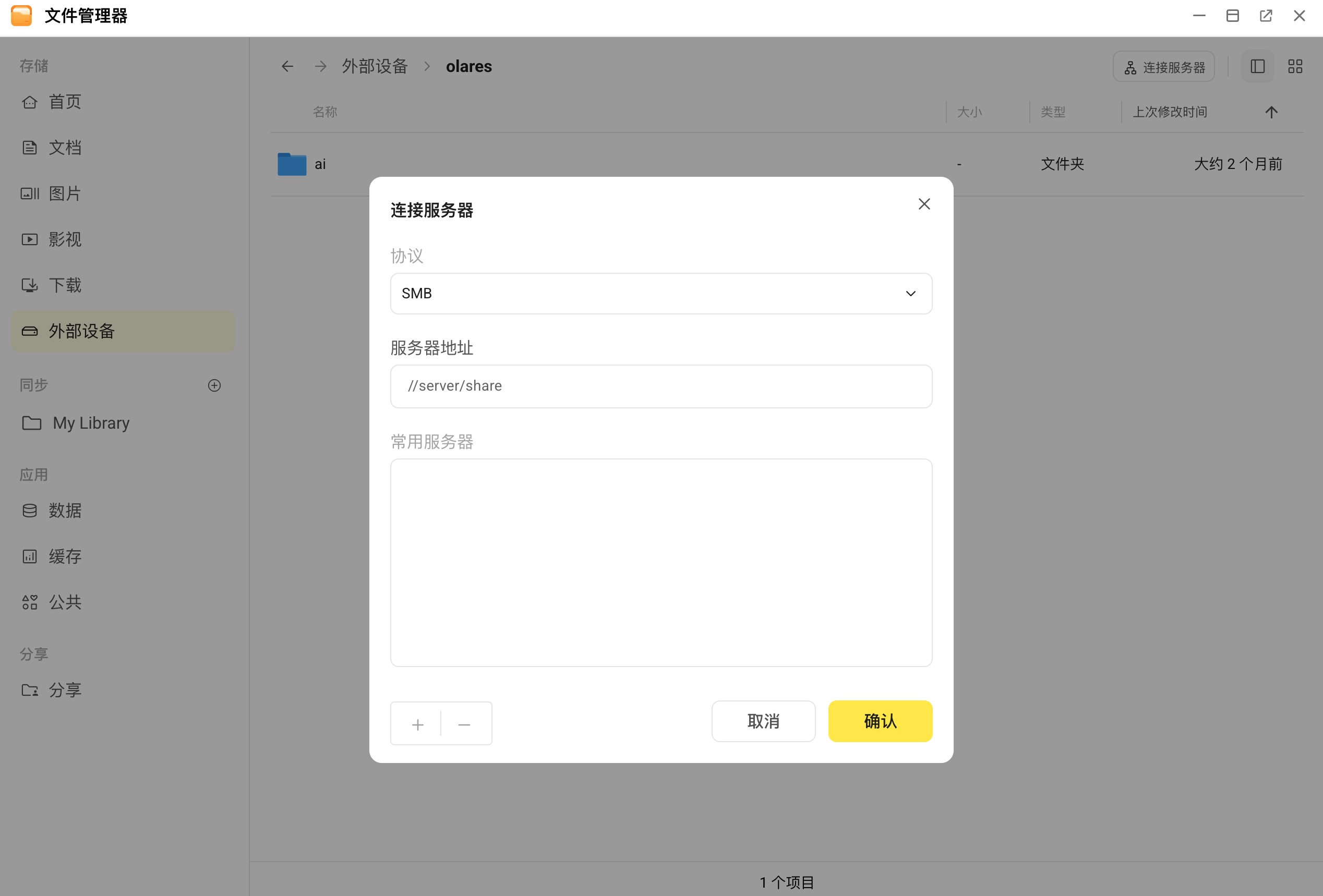The height and width of the screenshot is (896, 1323).
Task: Switch to grid view icon
Action: pos(1295,67)
